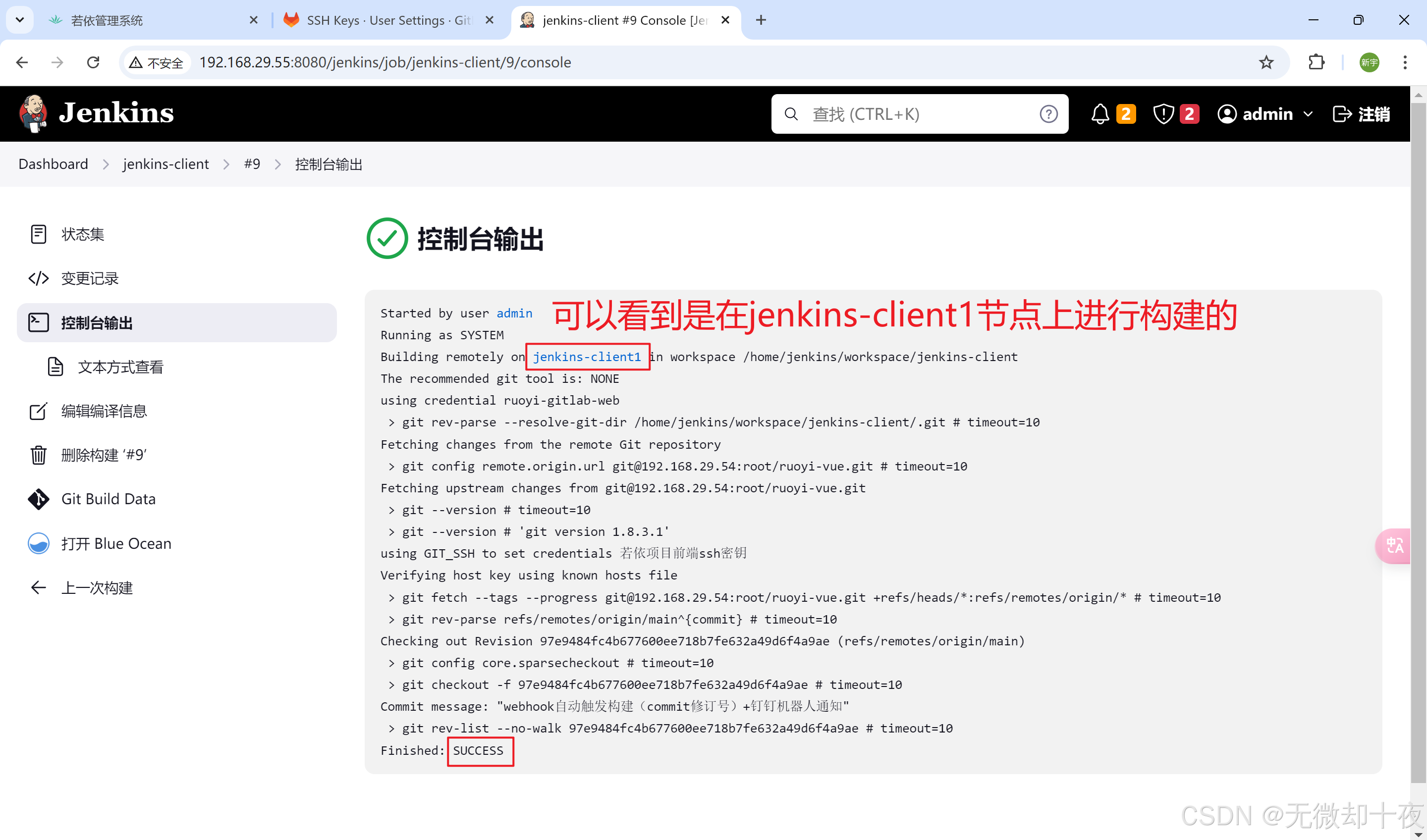Click the notifications bell icon

click(1099, 114)
